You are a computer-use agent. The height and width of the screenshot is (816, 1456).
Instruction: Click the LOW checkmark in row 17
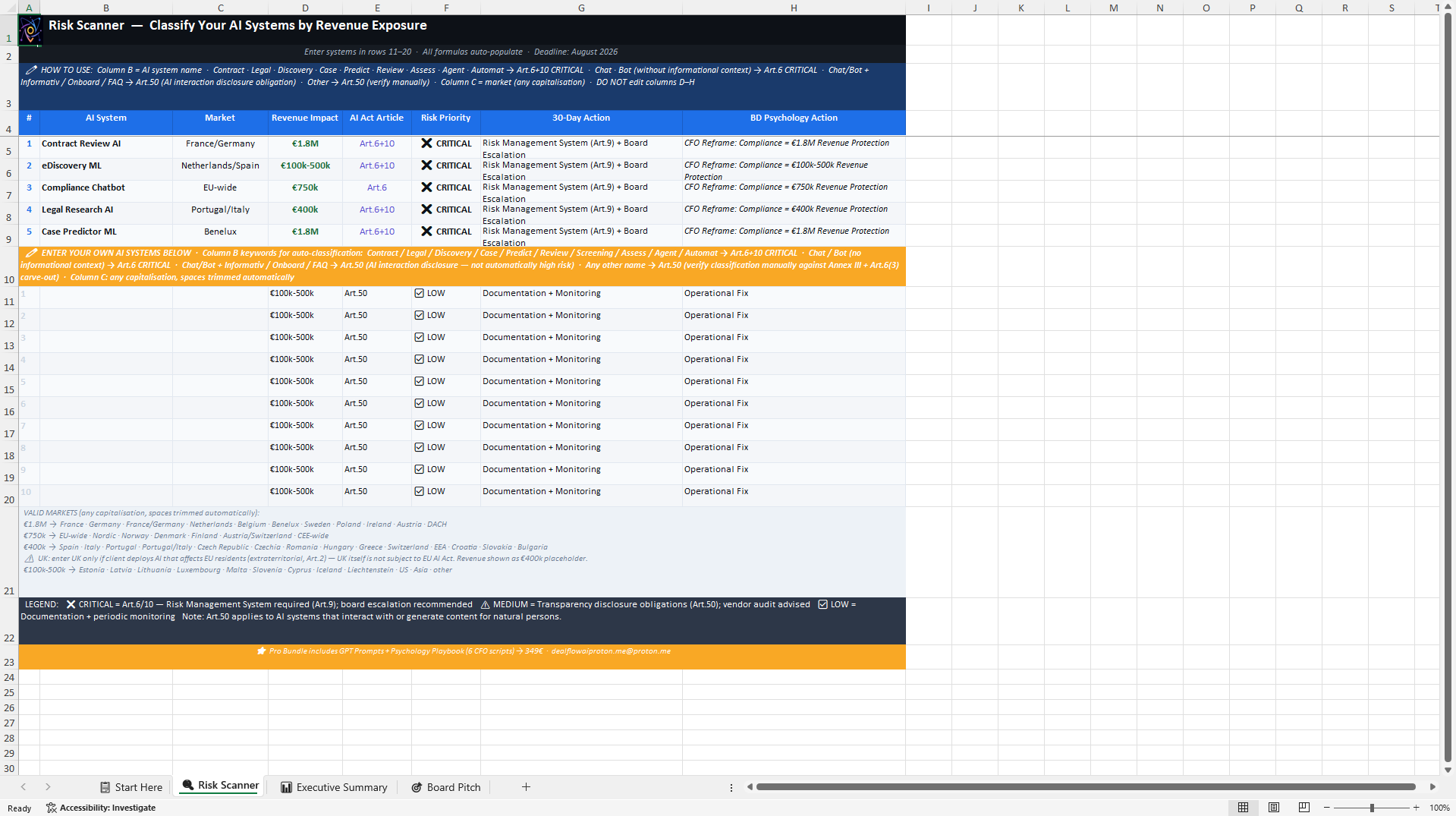click(420, 425)
